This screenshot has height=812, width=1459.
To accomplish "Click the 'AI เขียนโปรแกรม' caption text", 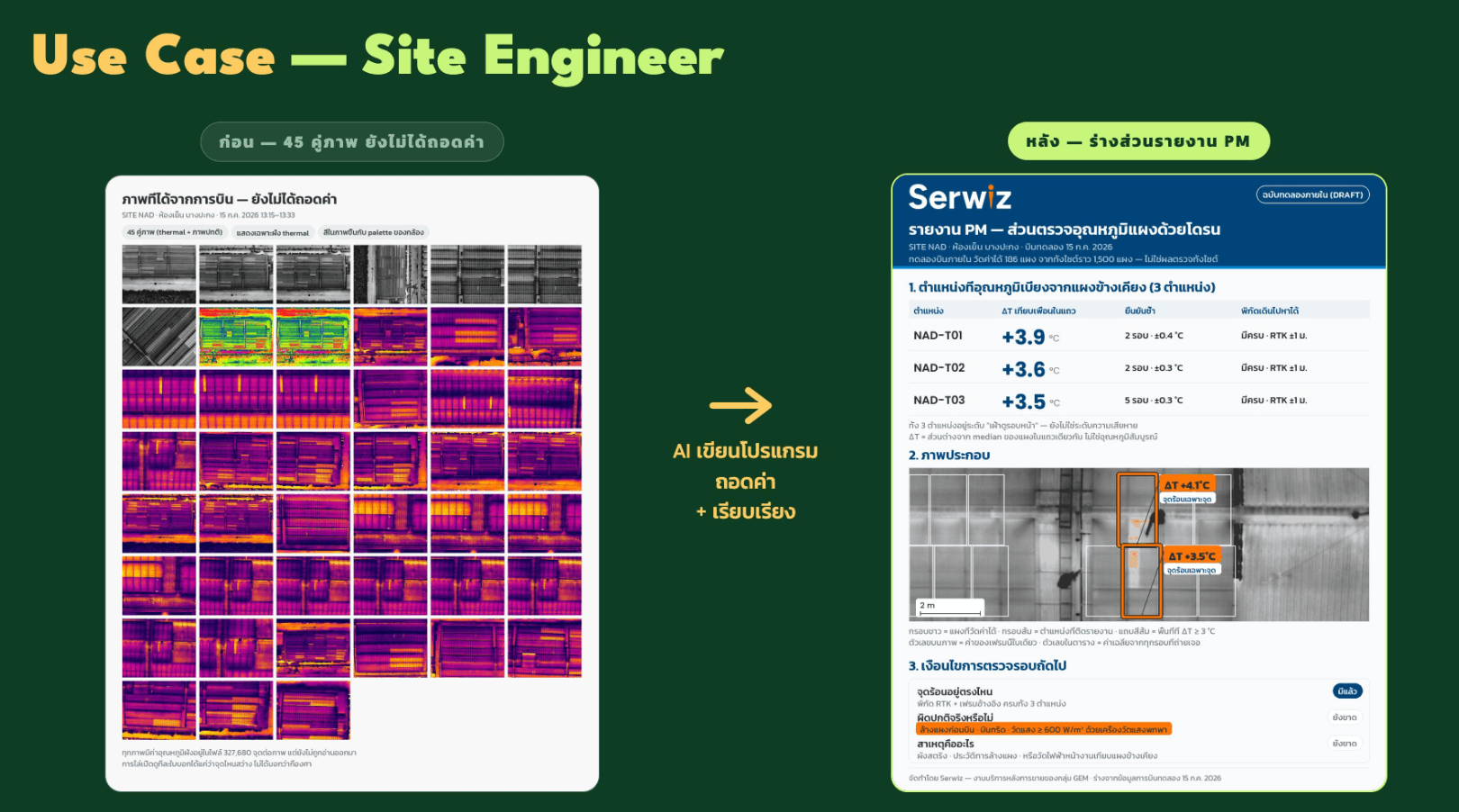I will (745, 451).
